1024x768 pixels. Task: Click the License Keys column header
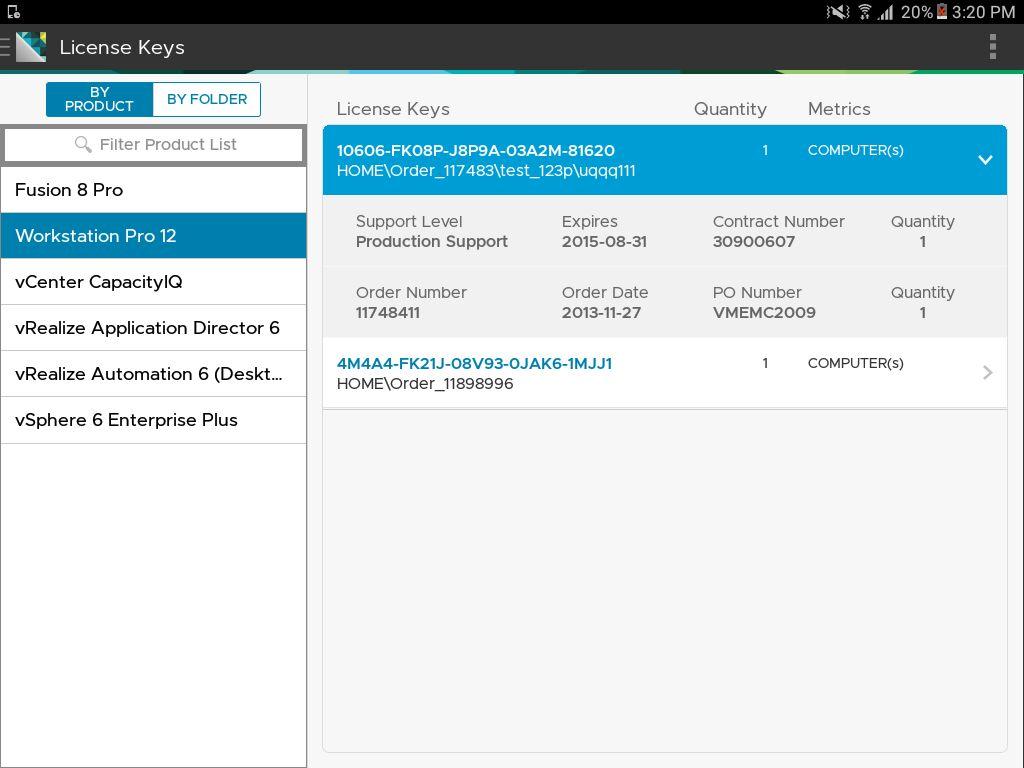click(393, 109)
